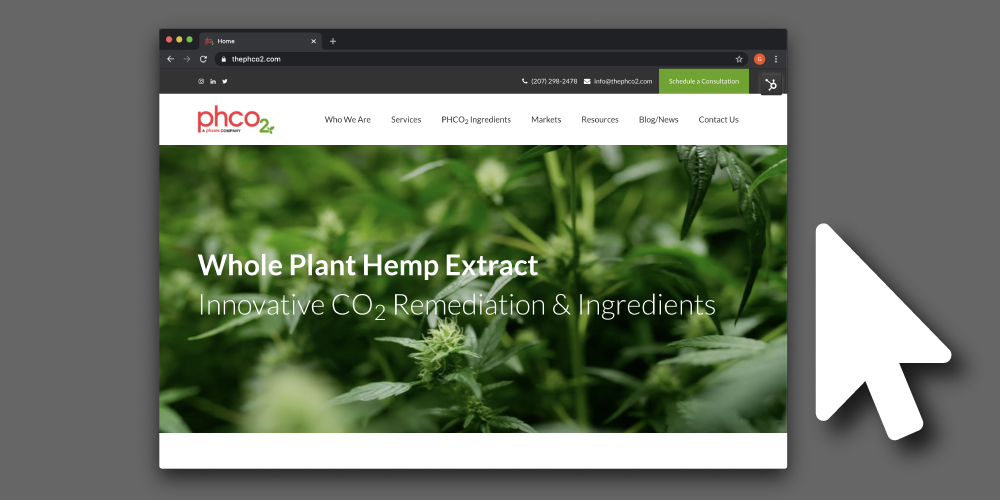Image resolution: width=1000 pixels, height=500 pixels.
Task: Open the Twitter icon in the top bar
Action: pos(224,82)
